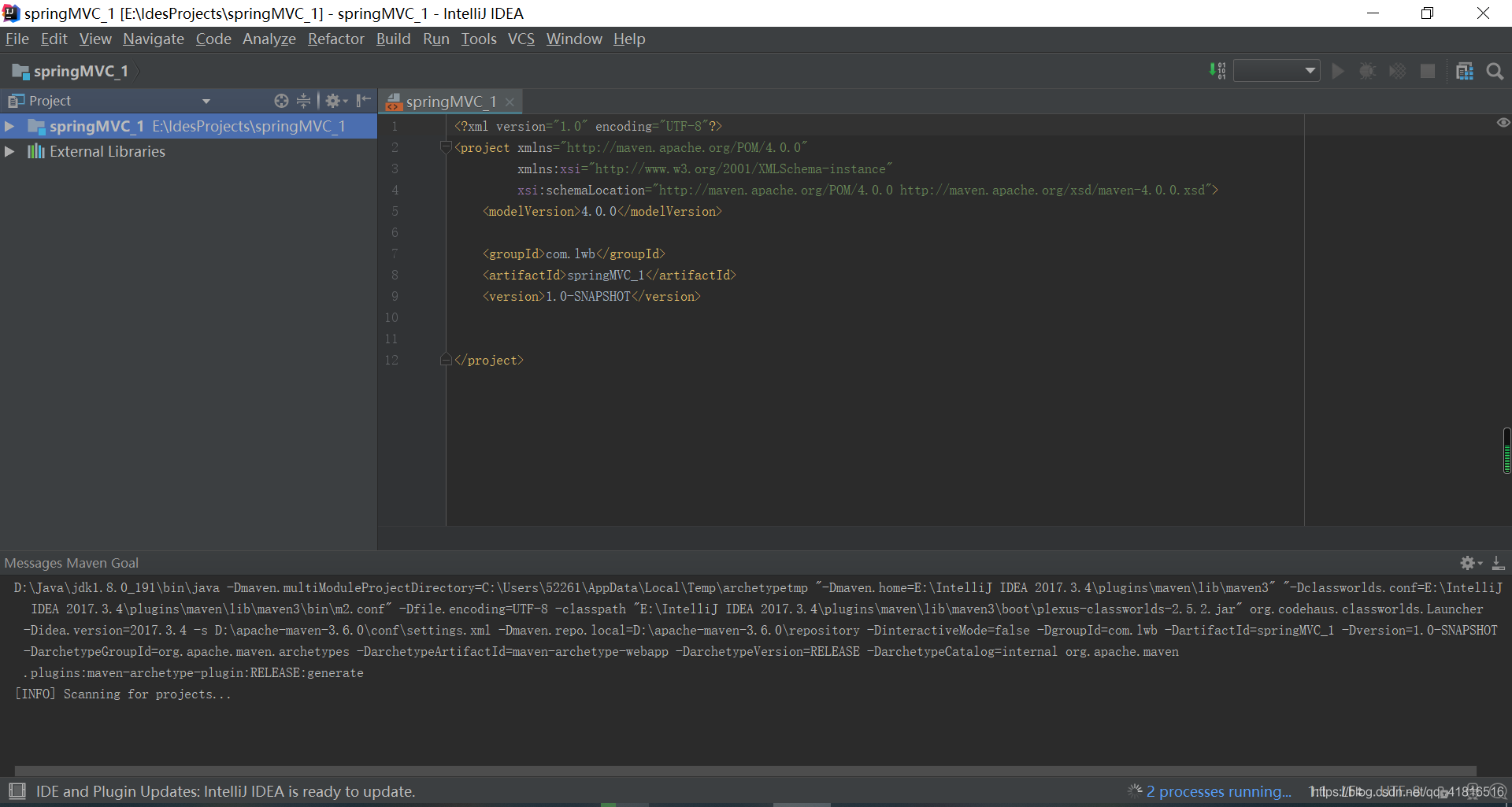Open Messages panel settings gear
Viewport: 1512px width, 807px height.
click(1470, 563)
